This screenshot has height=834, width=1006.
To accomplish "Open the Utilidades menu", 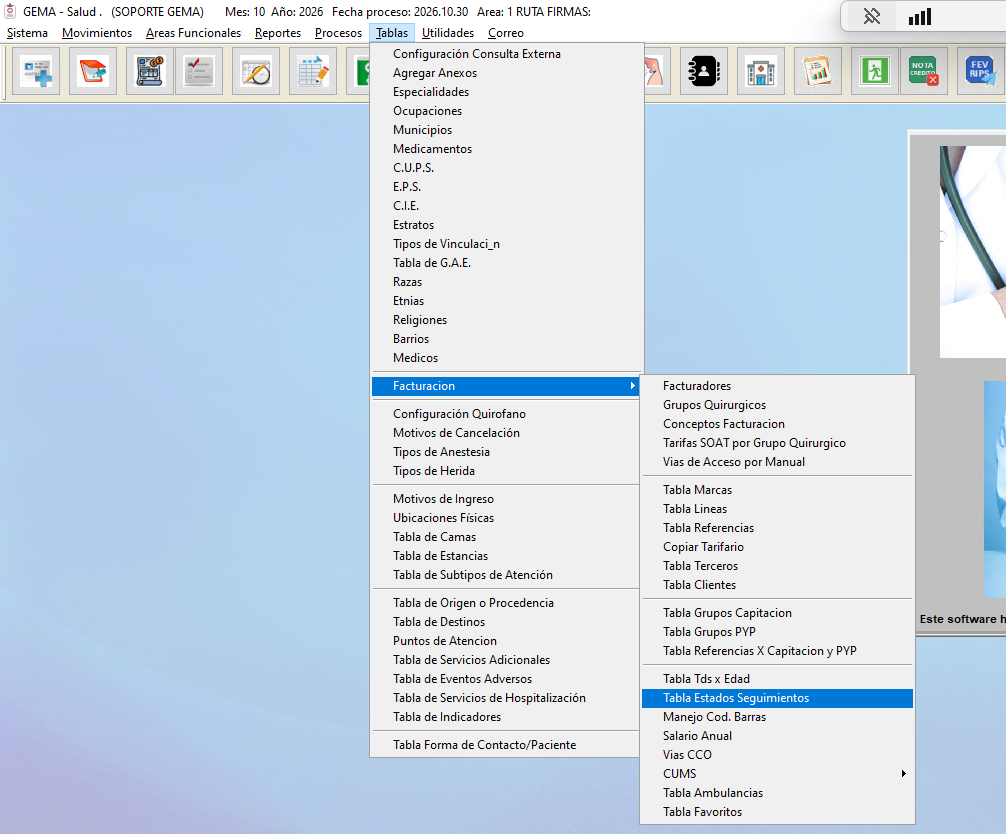I will (x=448, y=33).
